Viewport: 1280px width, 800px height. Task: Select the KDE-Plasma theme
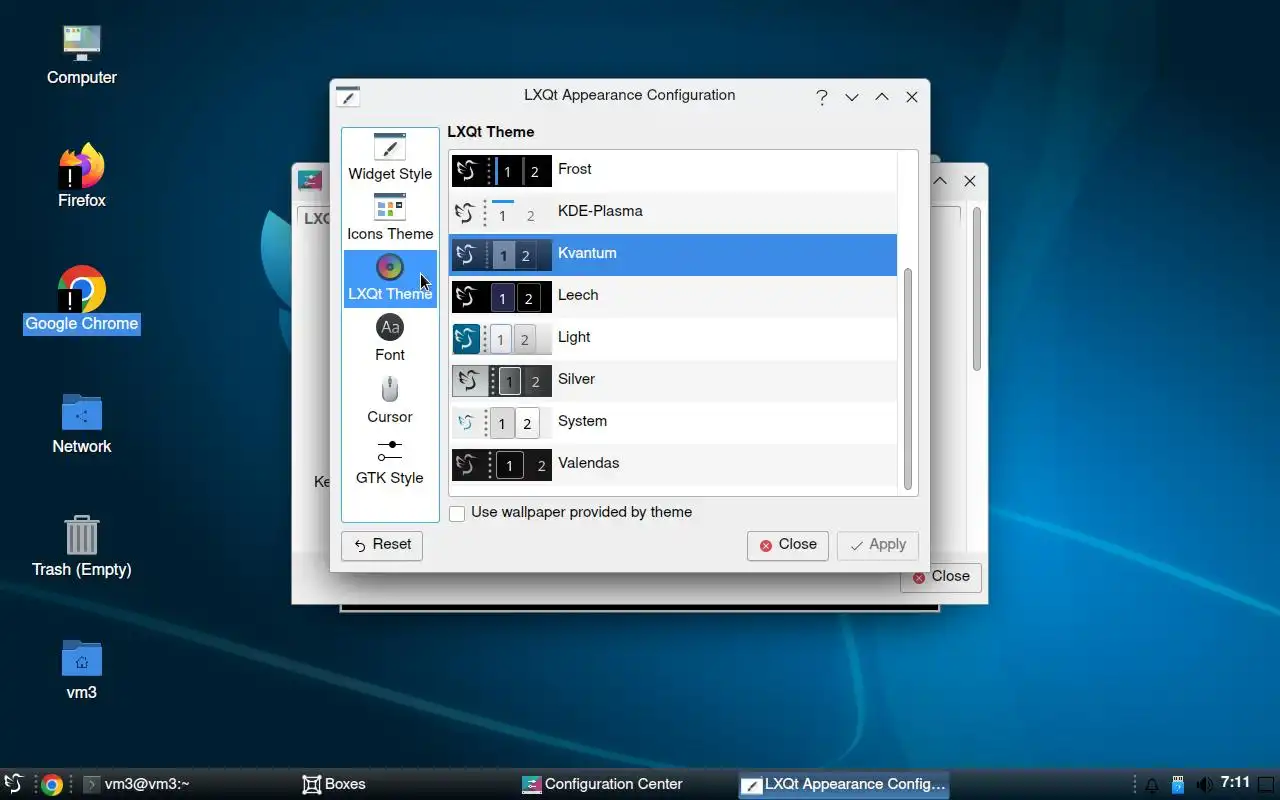point(673,212)
